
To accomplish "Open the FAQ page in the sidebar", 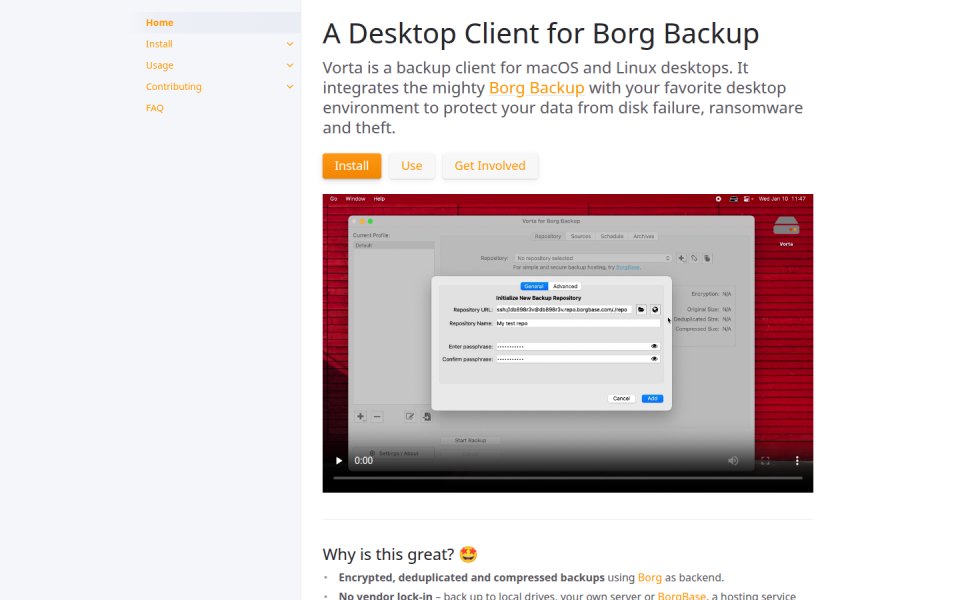I will tap(154, 108).
